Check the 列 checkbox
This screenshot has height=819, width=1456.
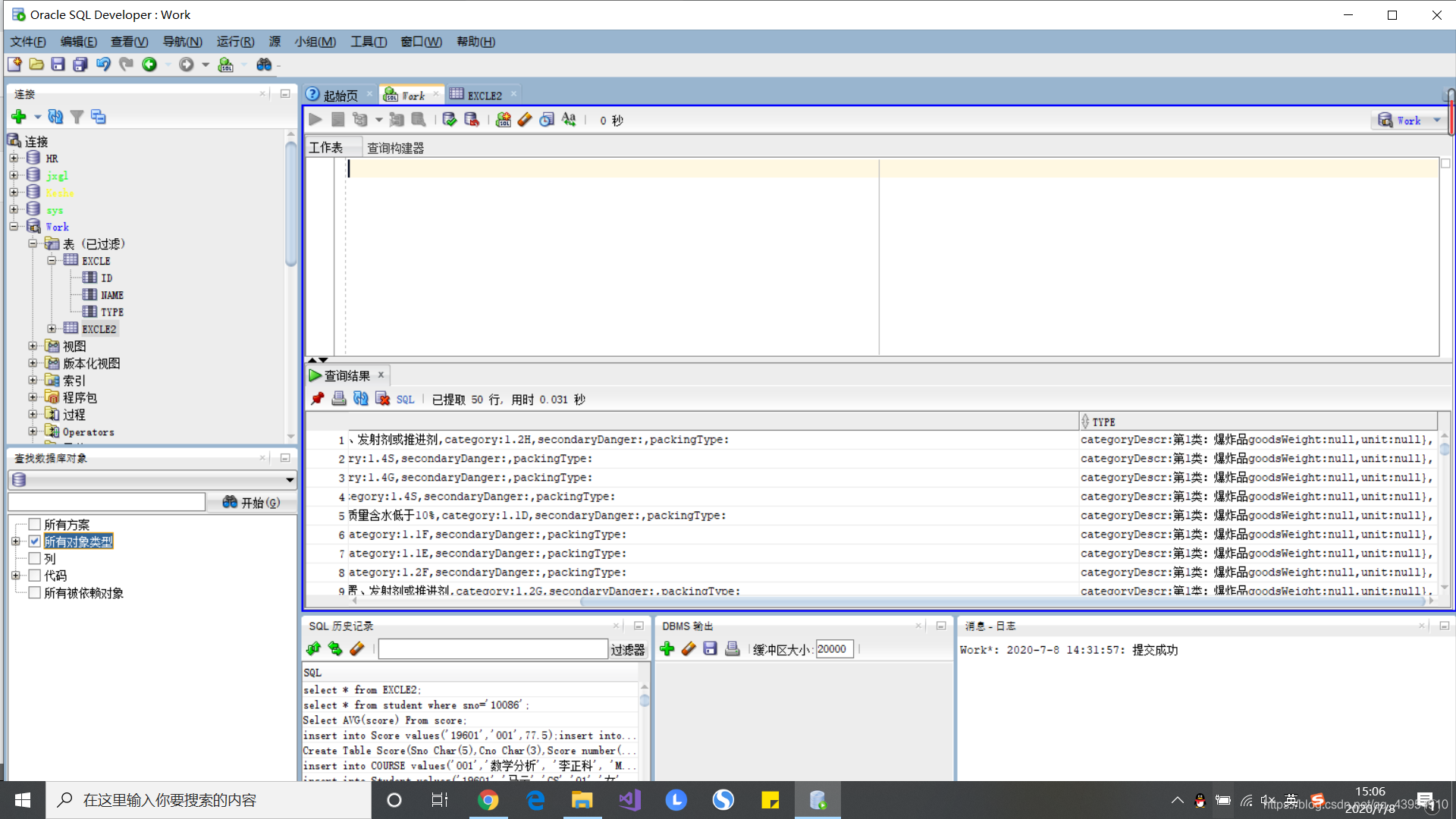pos(35,558)
